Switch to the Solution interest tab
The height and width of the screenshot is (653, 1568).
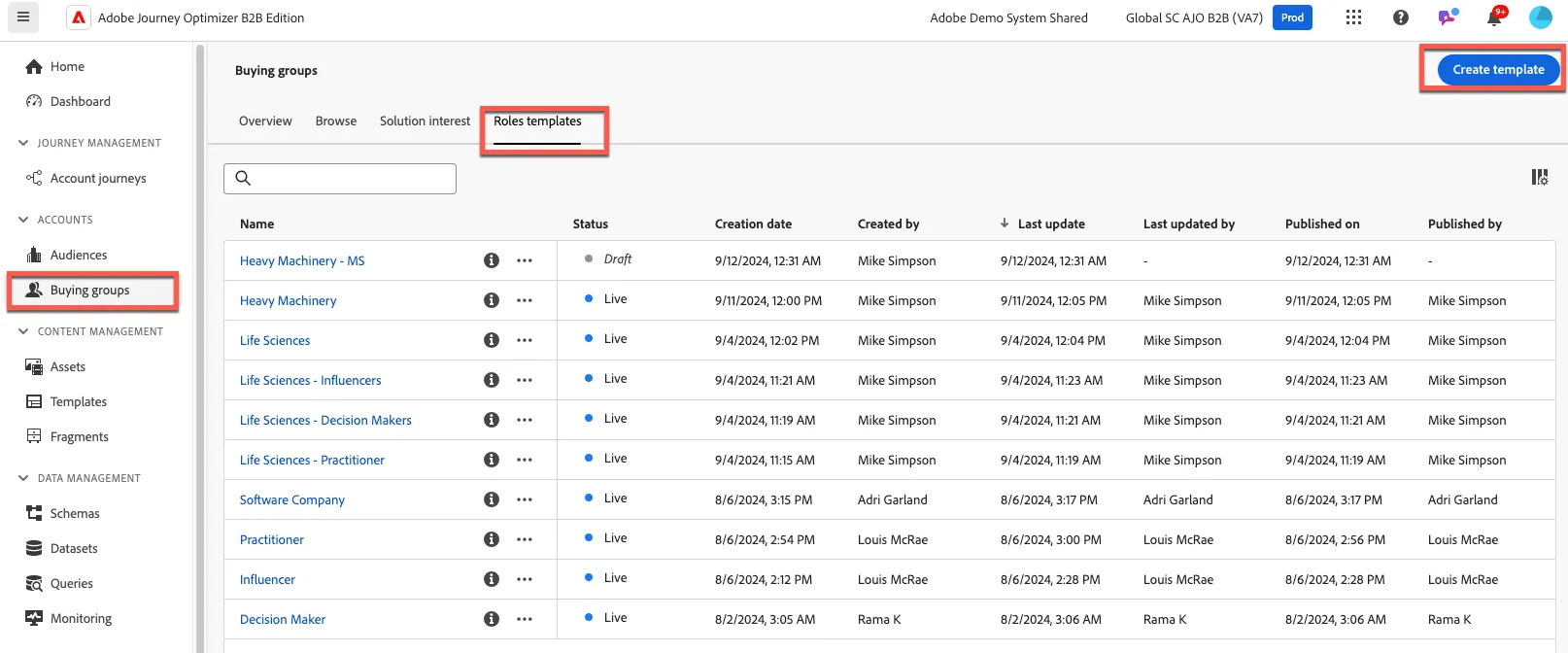tap(425, 121)
